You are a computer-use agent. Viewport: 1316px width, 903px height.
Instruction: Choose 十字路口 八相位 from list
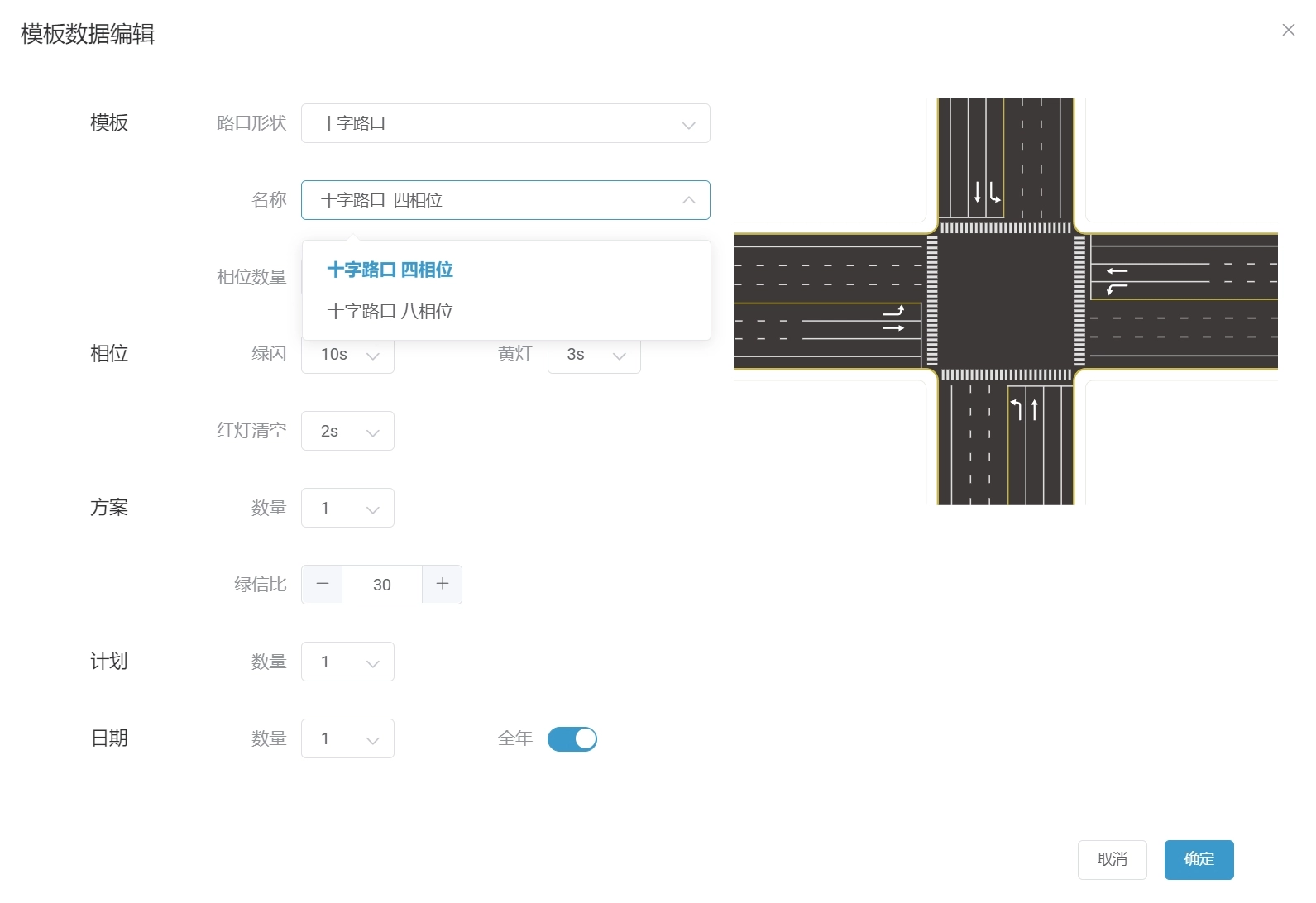390,312
